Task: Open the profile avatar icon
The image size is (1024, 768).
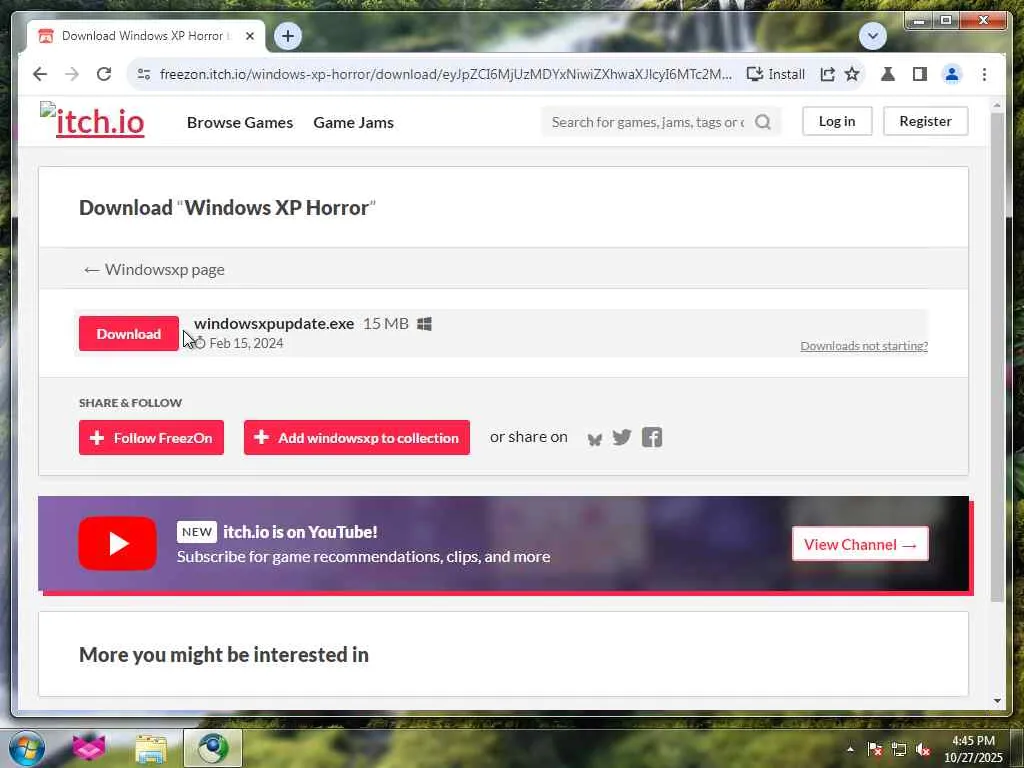Action: [x=952, y=74]
